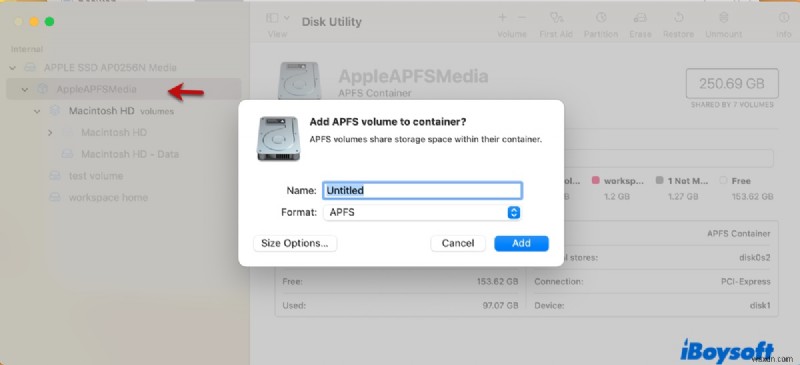Image resolution: width=800 pixels, height=365 pixels.
Task: Click the Used 97.07 GB table value
Action: (502, 306)
